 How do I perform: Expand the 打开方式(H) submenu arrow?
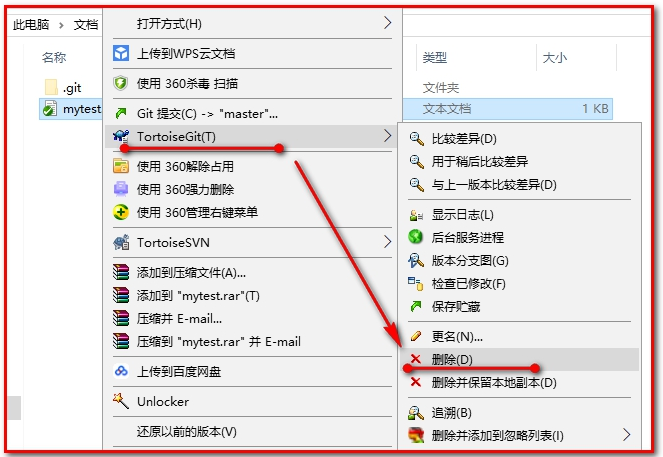(387, 23)
